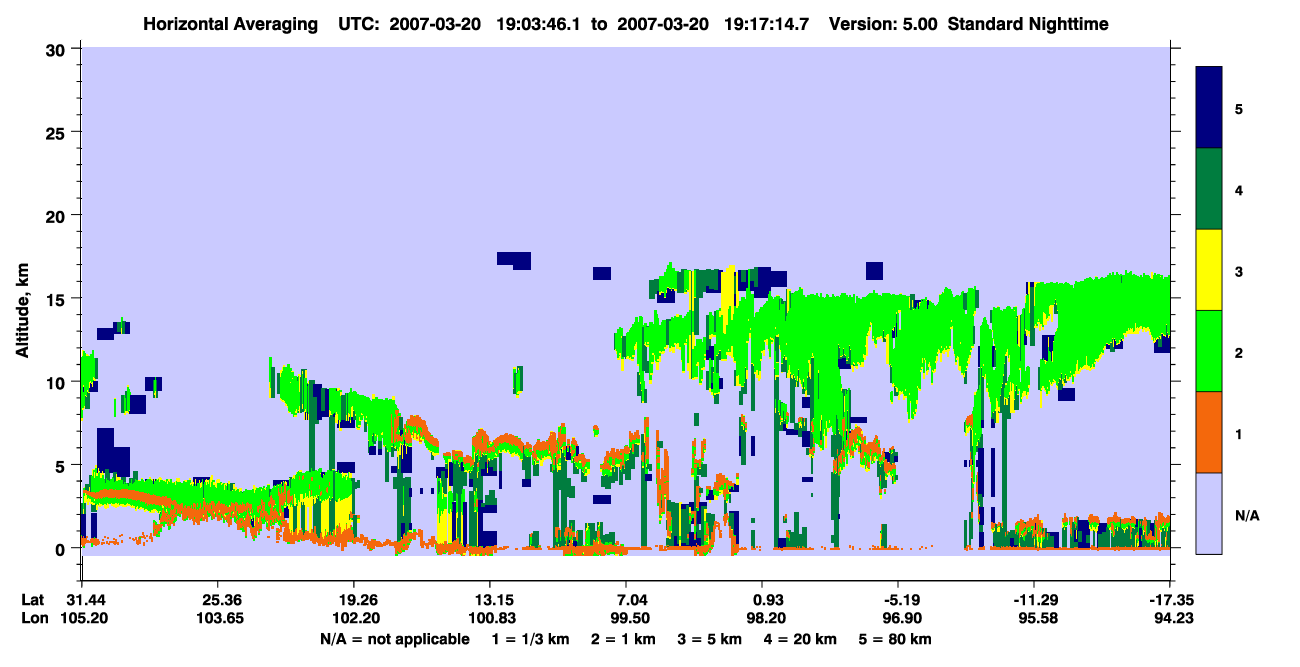1300x667 pixels.
Task: Click the y-axis tick label 5
Action: click(x=63, y=465)
